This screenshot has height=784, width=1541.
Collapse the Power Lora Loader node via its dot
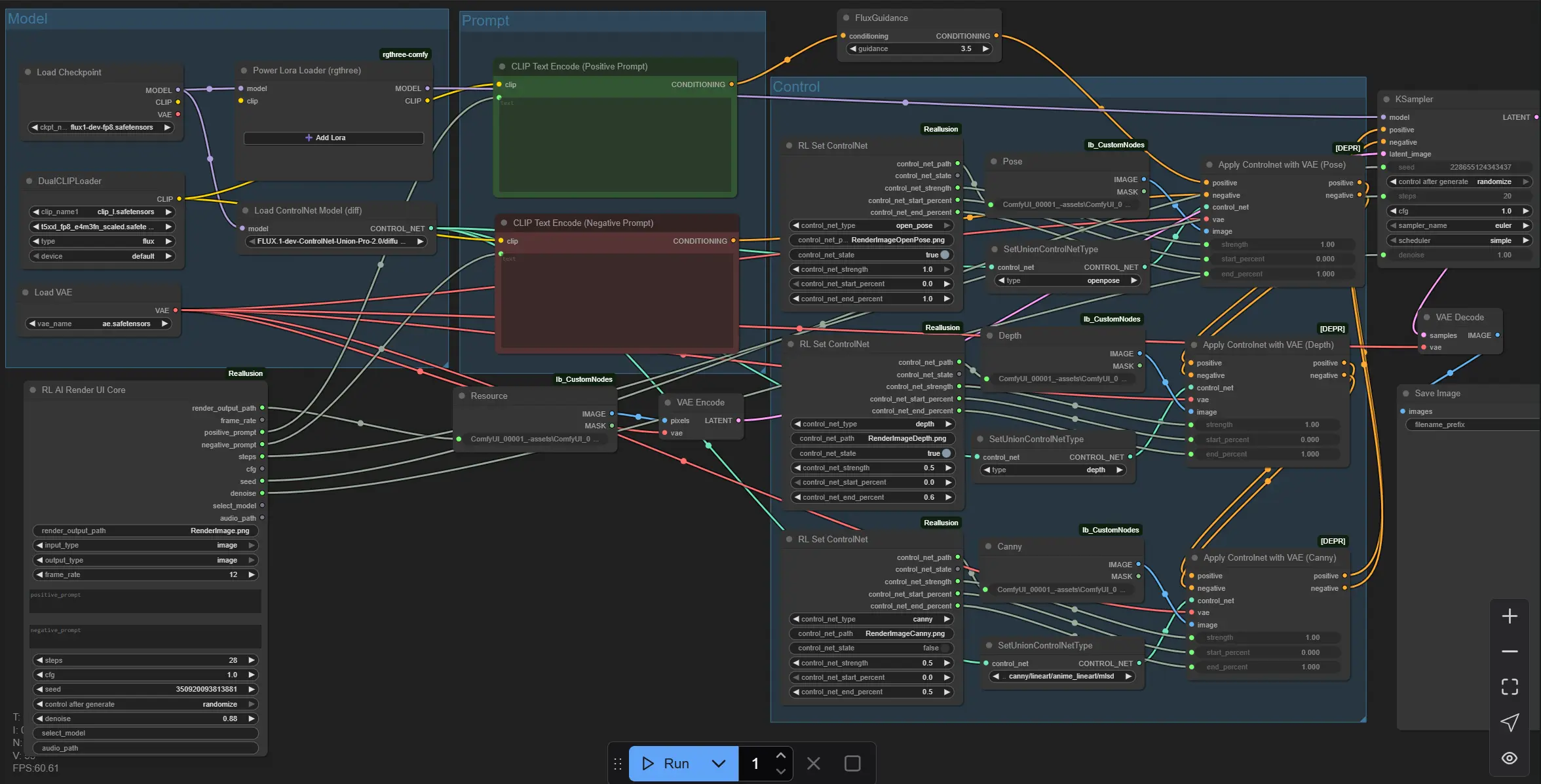pyautogui.click(x=244, y=70)
